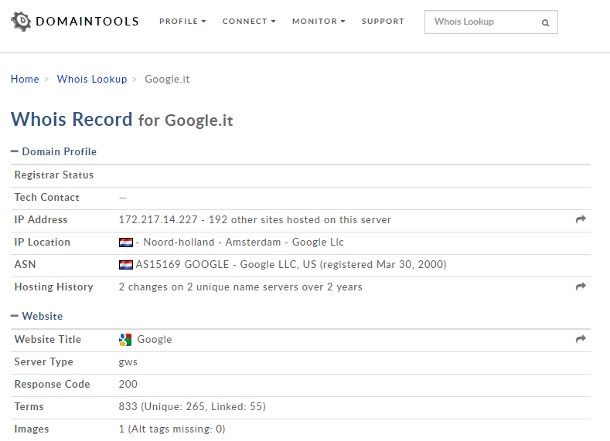Image resolution: width=610 pixels, height=441 pixels.
Task: Click the 833 (Unique: 265, Linked: 55) value
Action: click(x=192, y=406)
